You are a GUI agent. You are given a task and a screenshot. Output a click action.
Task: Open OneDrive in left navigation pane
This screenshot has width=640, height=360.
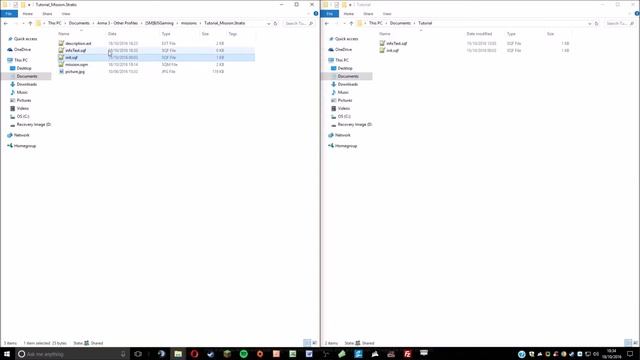coord(22,49)
